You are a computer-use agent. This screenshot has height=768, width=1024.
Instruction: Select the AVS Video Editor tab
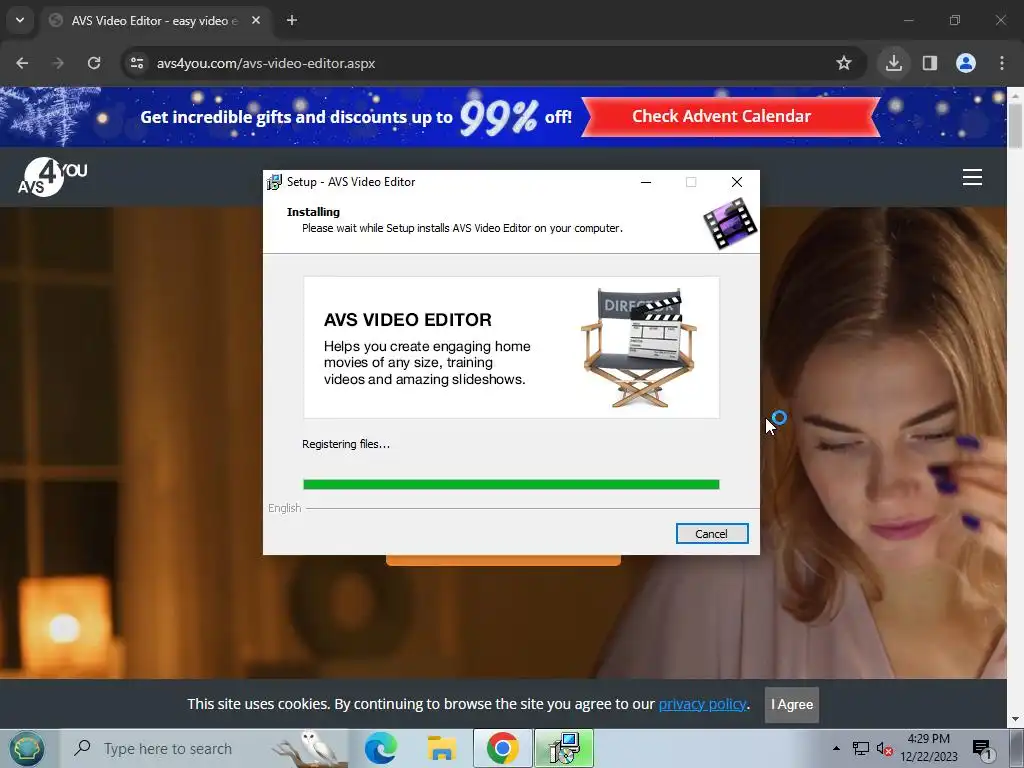[x=155, y=21]
